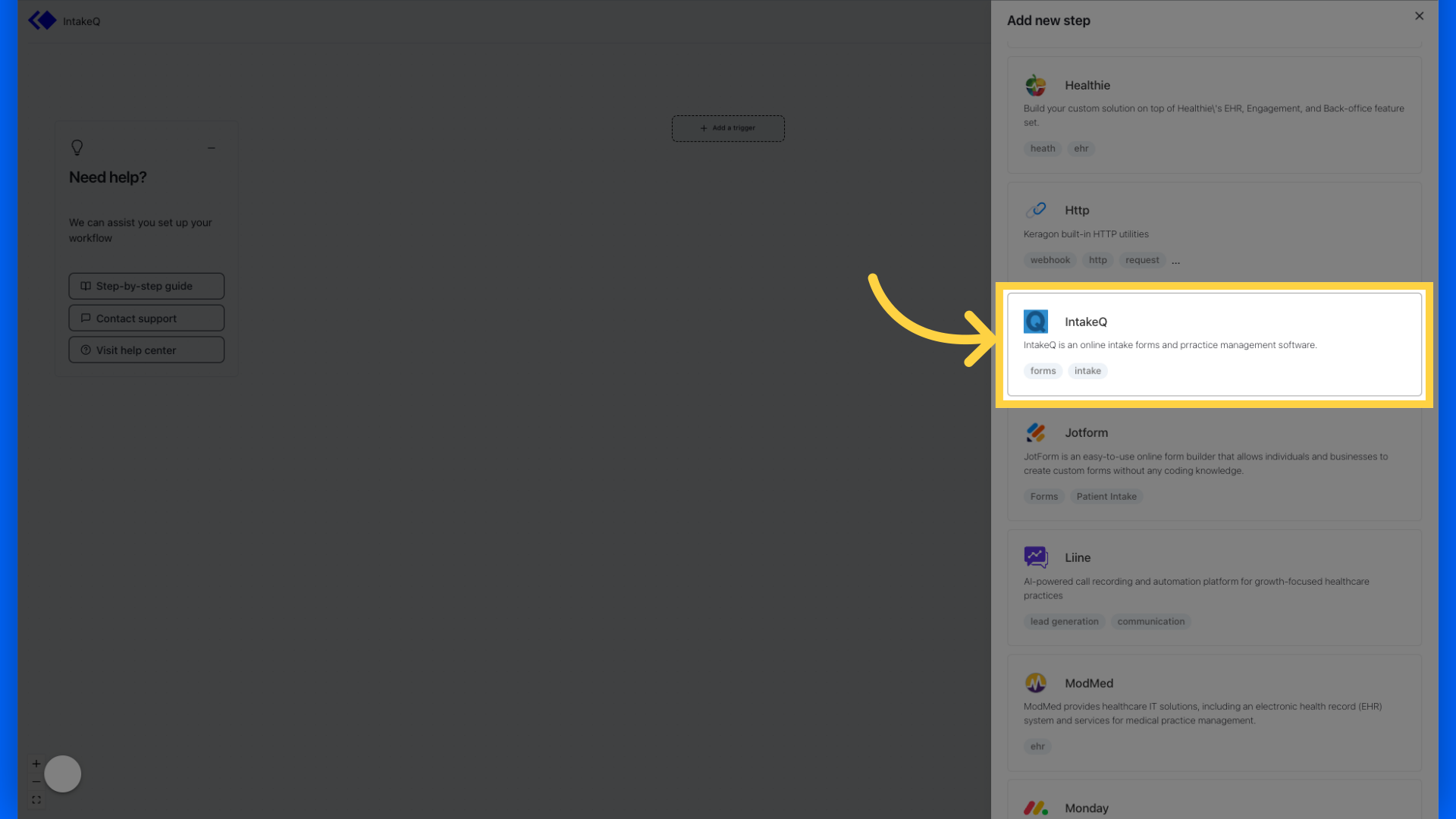Image resolution: width=1456 pixels, height=819 pixels.
Task: Click the ehr tag on Healthie
Action: point(1081,149)
